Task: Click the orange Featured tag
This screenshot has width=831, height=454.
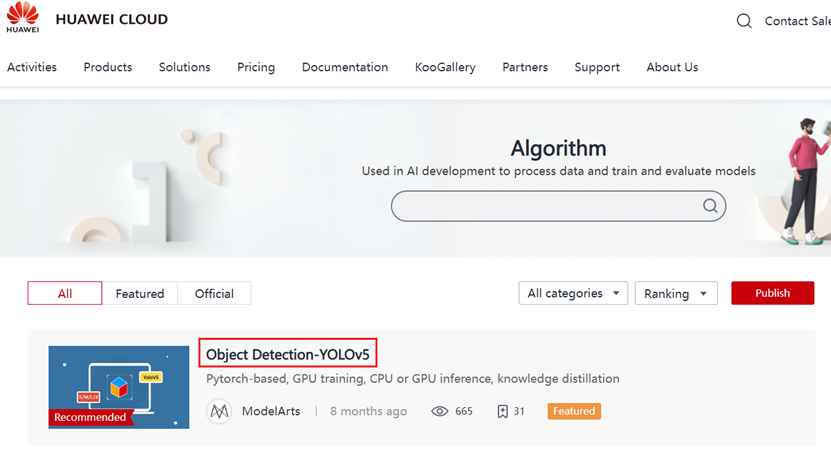Action: coord(574,411)
